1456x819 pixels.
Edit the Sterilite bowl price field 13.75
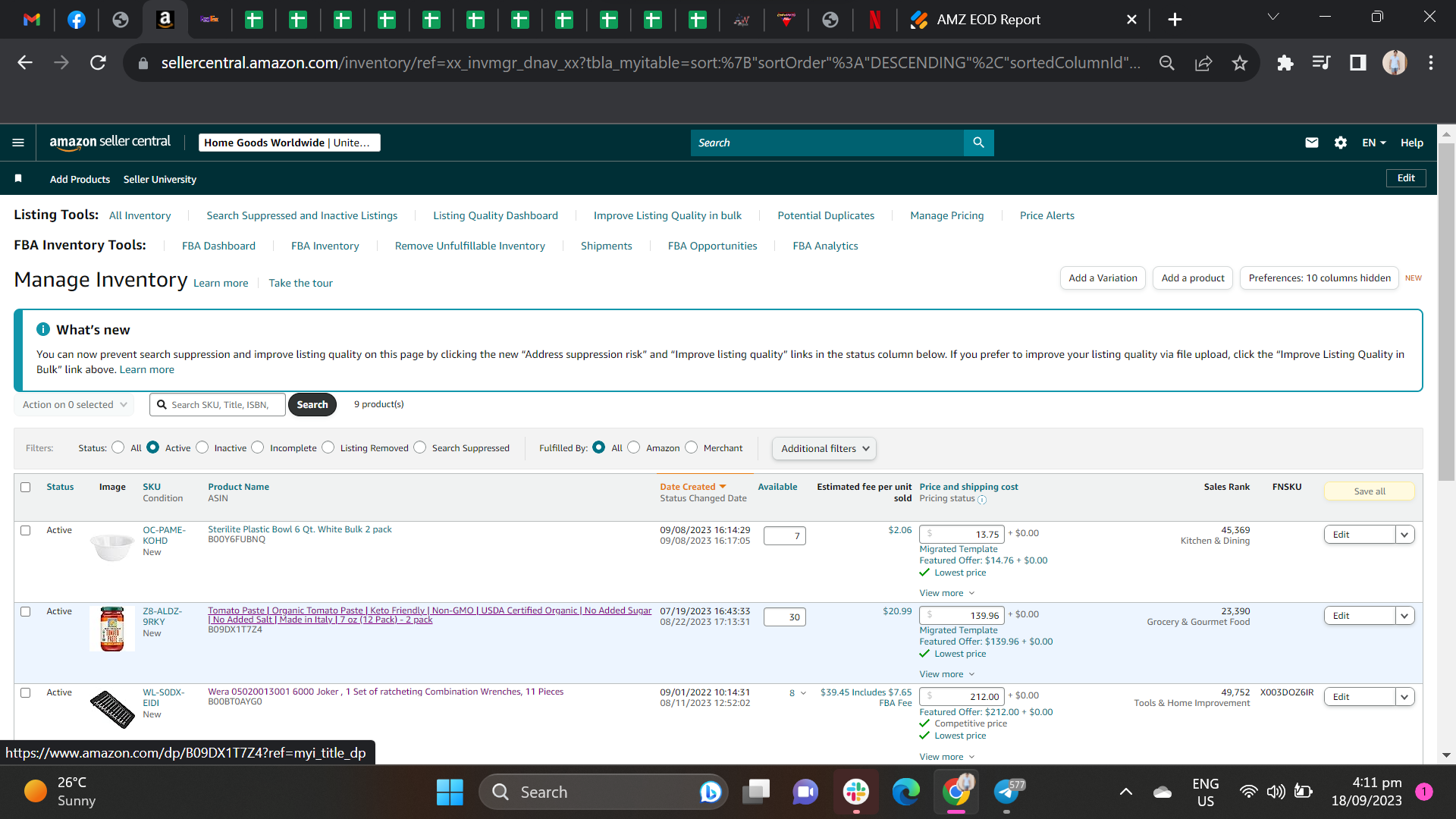pyautogui.click(x=962, y=535)
